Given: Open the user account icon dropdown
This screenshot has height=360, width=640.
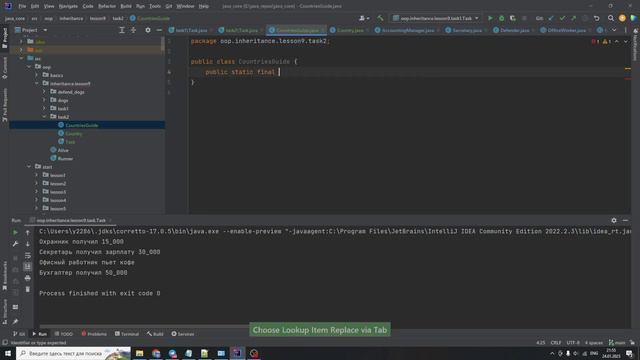Looking at the screenshot, I should pos(364,18).
